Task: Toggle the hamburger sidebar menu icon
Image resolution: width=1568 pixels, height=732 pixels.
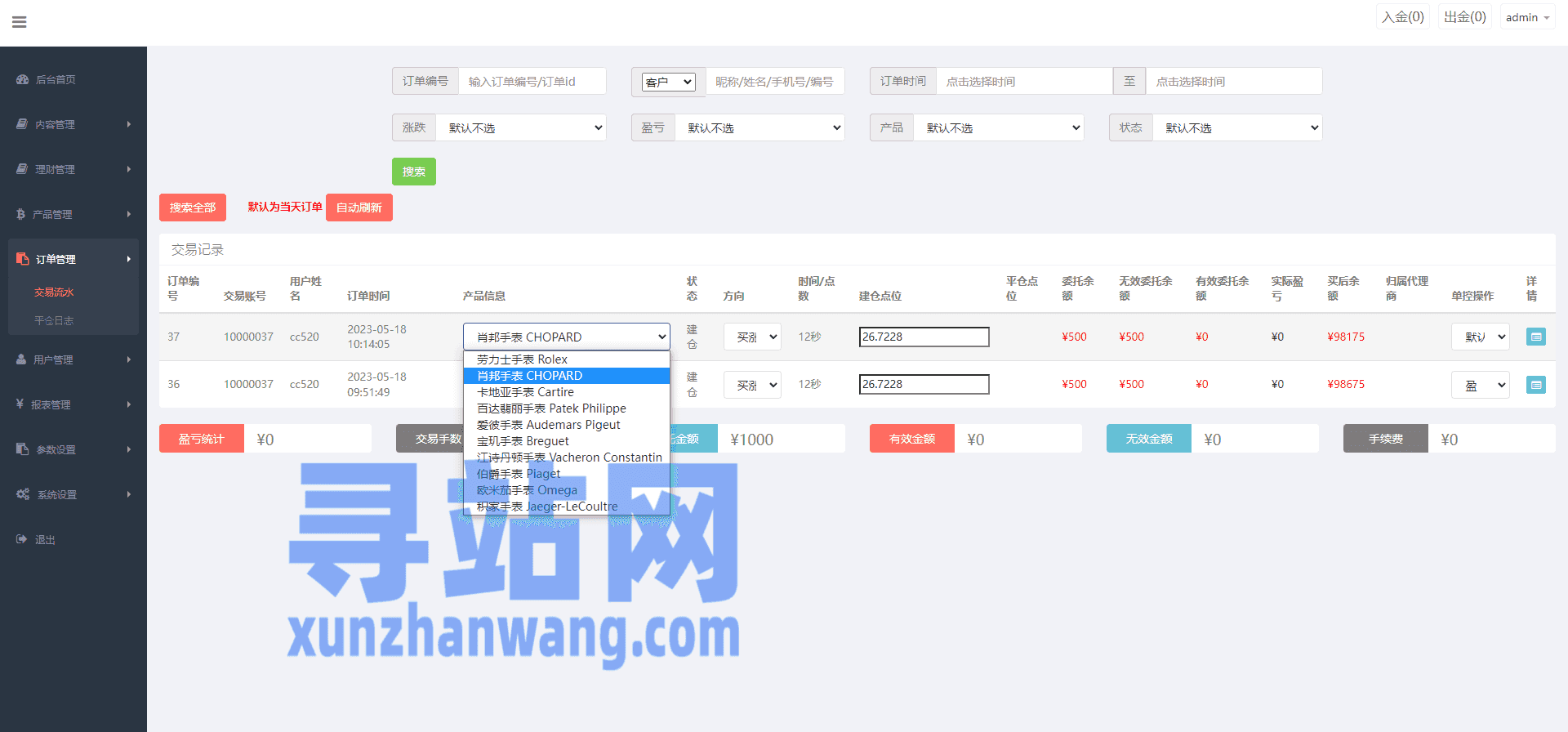Action: 20,22
